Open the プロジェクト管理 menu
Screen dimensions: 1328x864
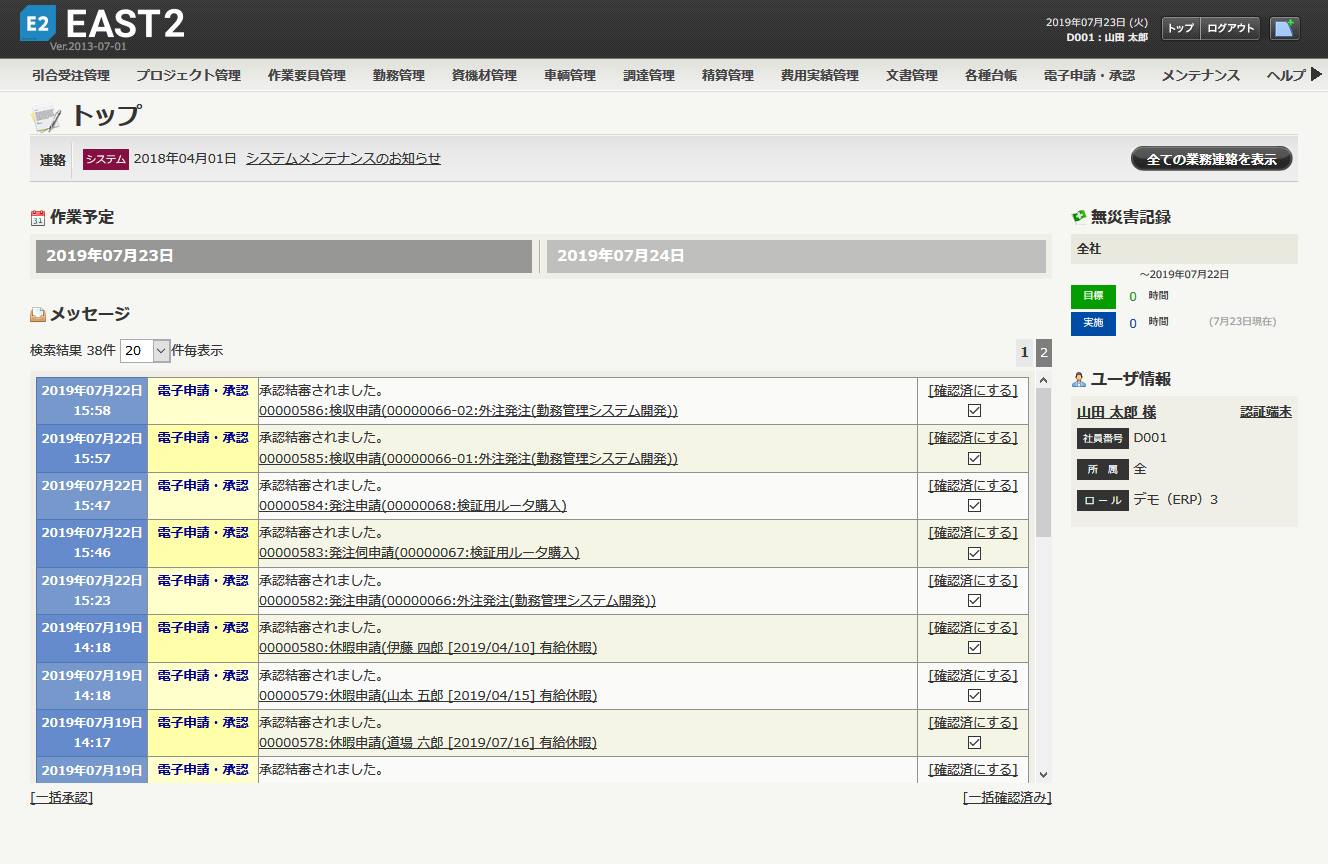tap(188, 75)
